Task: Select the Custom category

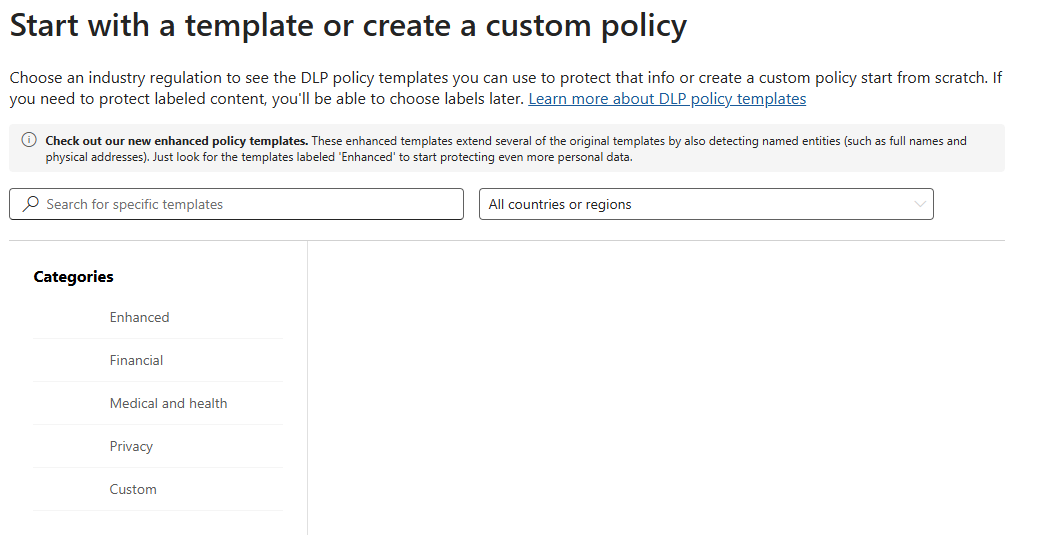Action: tap(133, 489)
